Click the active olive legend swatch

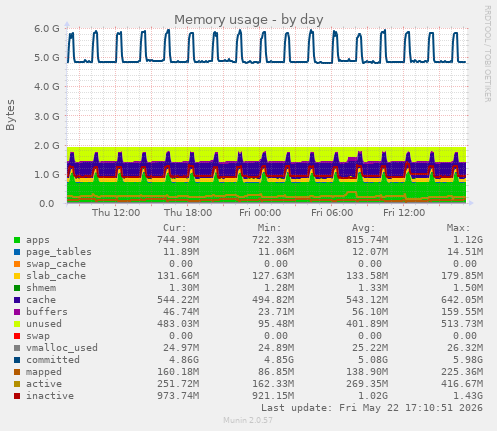(x=17, y=384)
